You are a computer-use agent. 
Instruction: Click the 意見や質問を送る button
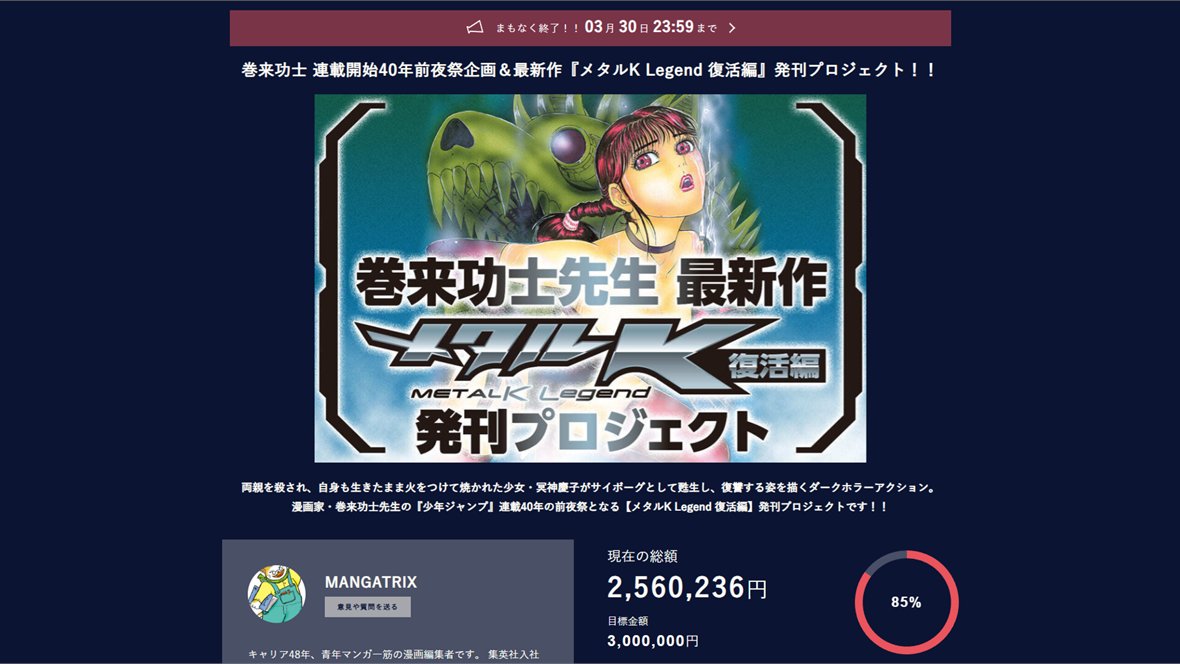pos(367,607)
